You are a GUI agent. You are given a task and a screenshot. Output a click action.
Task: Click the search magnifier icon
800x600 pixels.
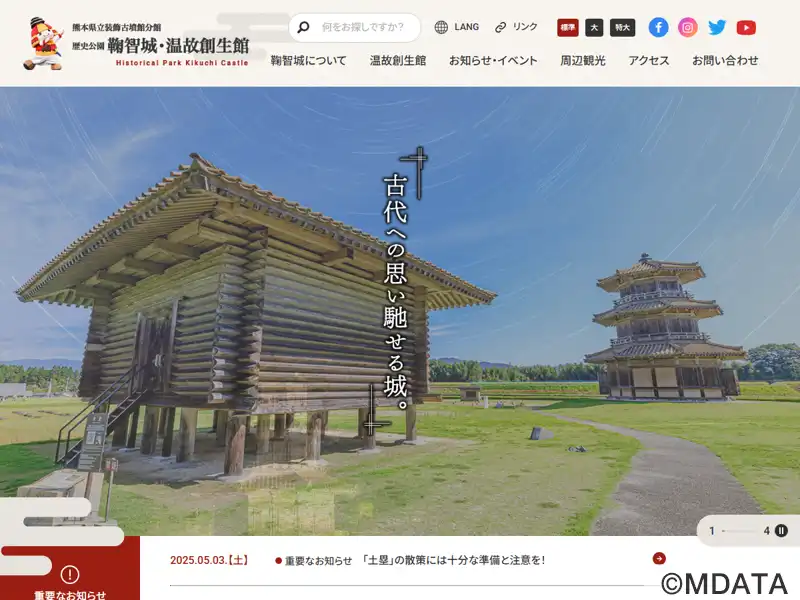pyautogui.click(x=303, y=27)
